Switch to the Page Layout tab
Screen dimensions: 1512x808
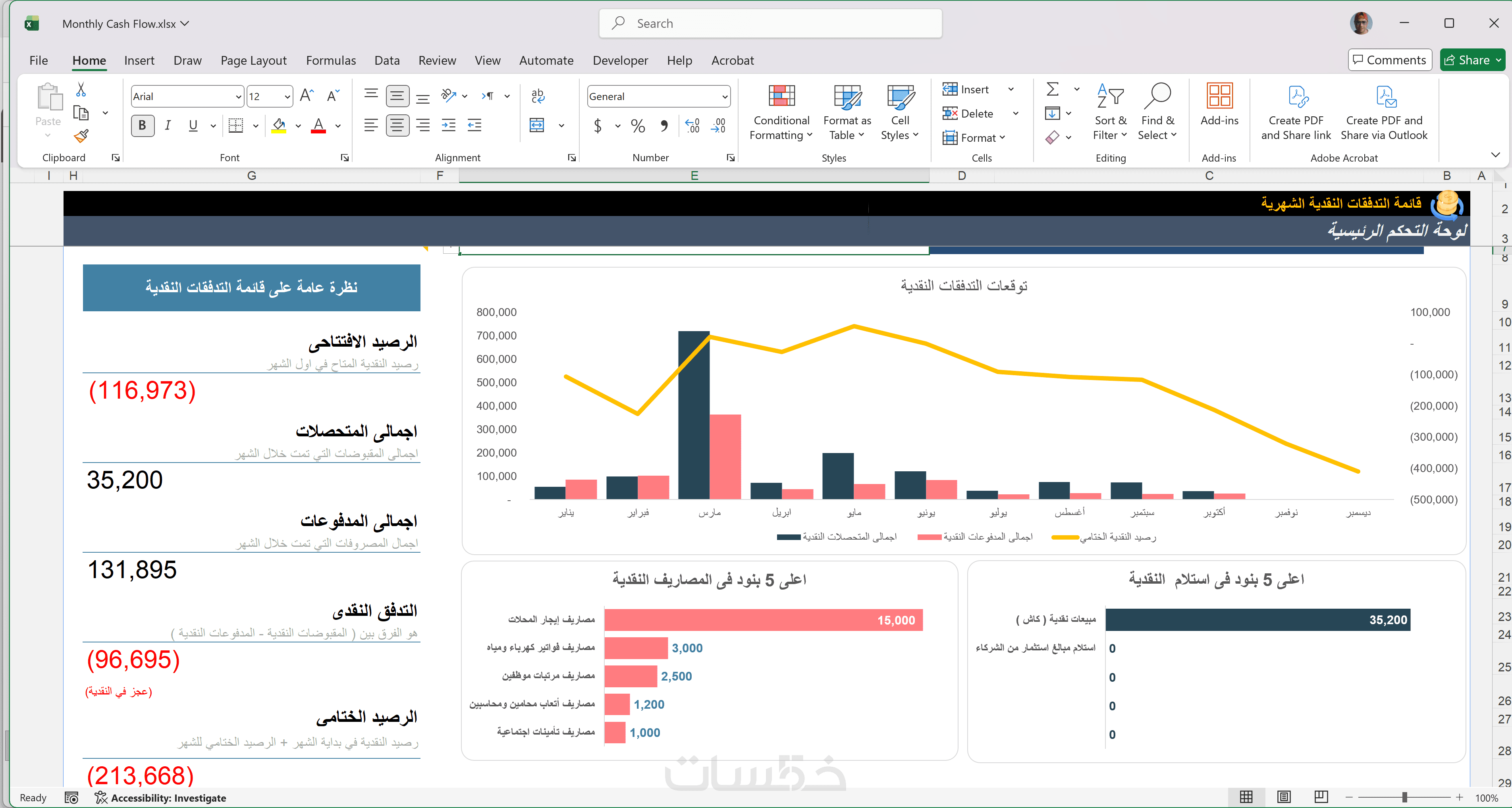click(254, 60)
